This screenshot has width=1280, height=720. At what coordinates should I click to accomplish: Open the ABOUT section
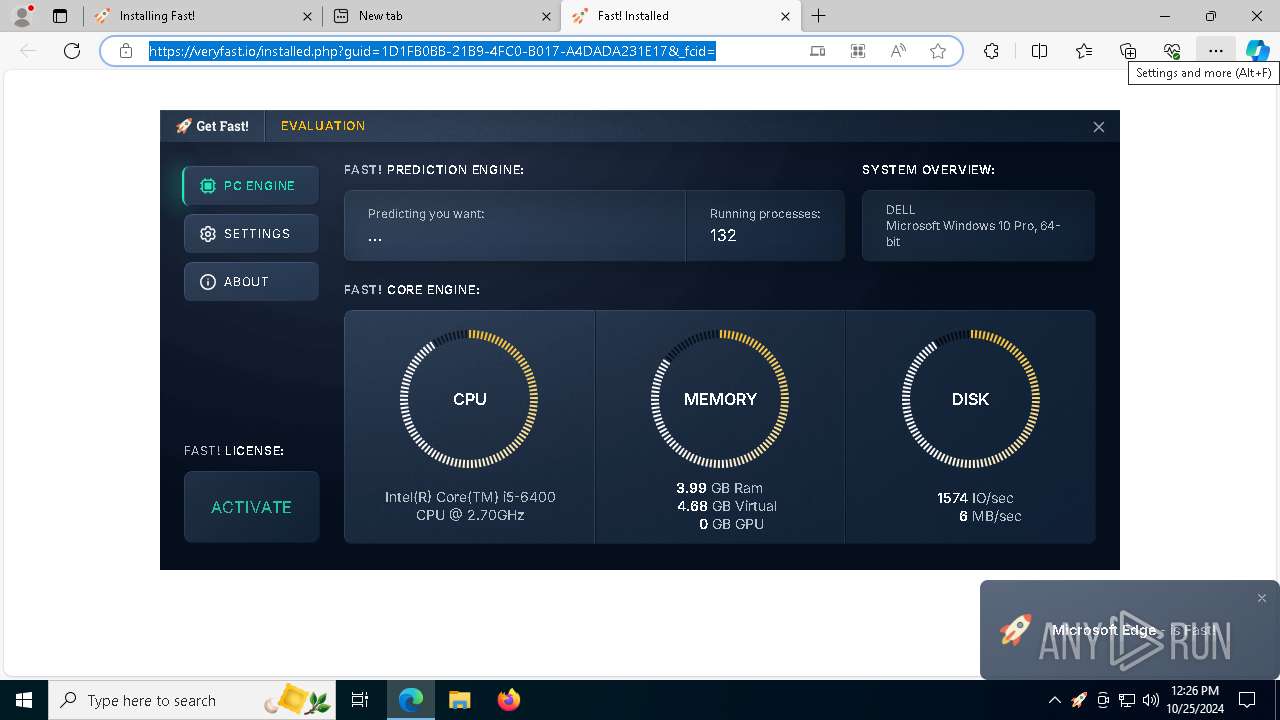click(251, 282)
